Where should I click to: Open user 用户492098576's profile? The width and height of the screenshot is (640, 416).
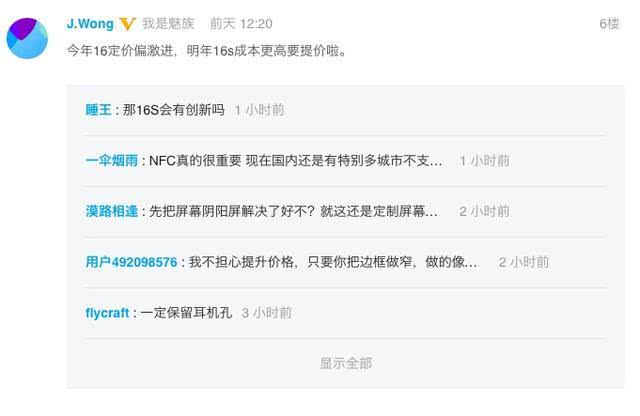tap(131, 262)
